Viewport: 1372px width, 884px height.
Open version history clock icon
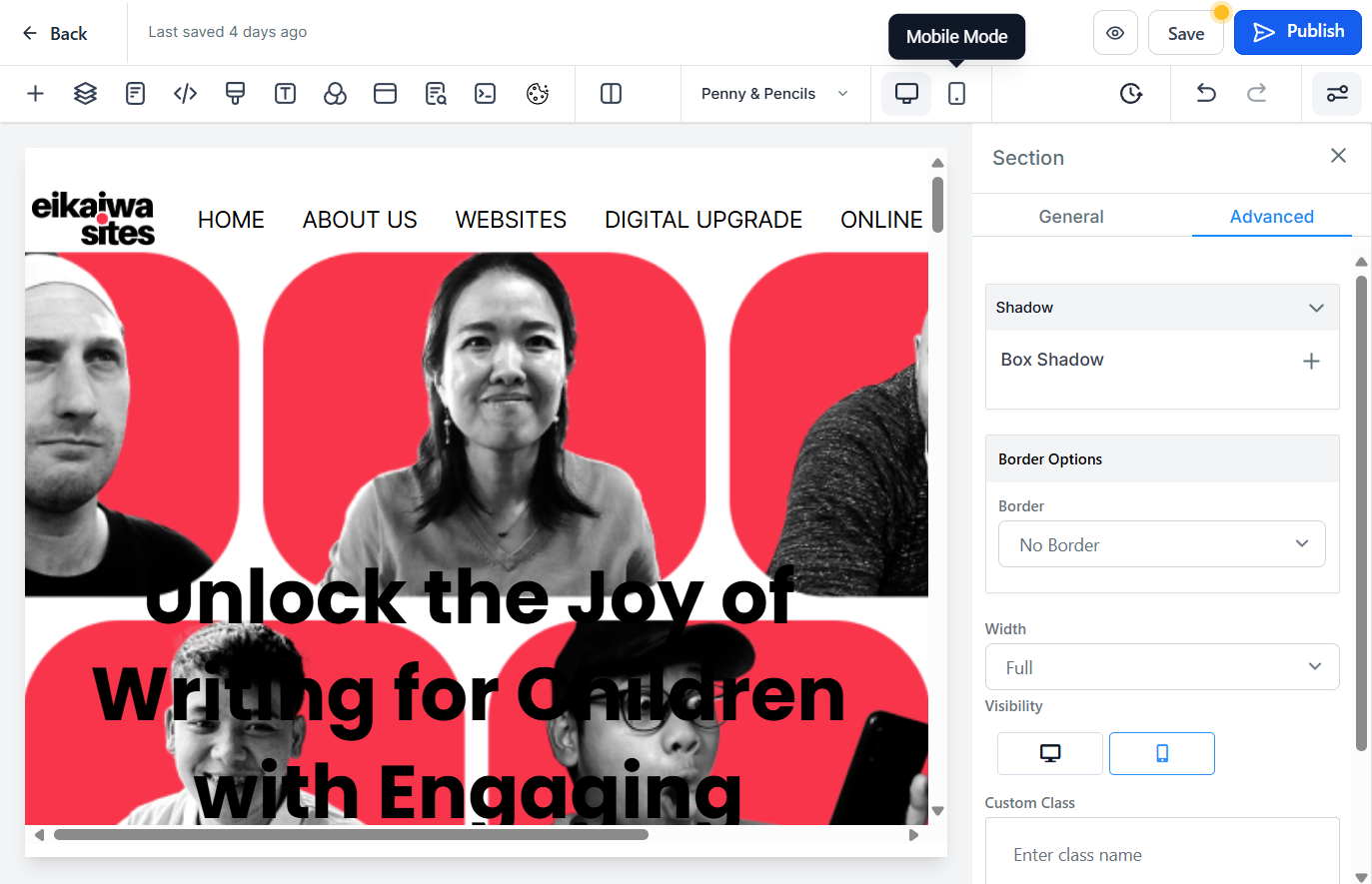click(1130, 94)
